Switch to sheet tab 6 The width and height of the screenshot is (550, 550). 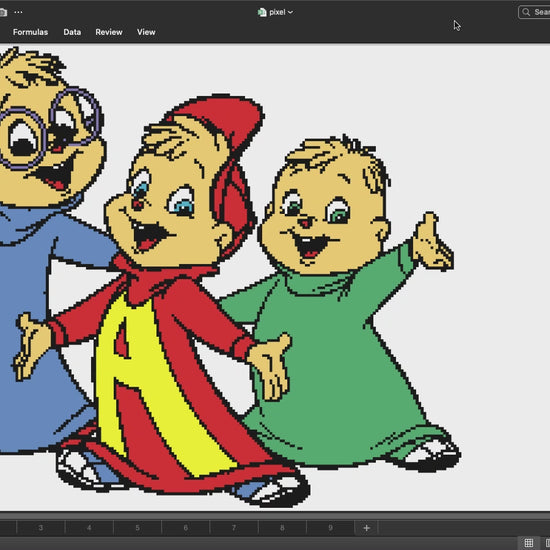click(186, 528)
